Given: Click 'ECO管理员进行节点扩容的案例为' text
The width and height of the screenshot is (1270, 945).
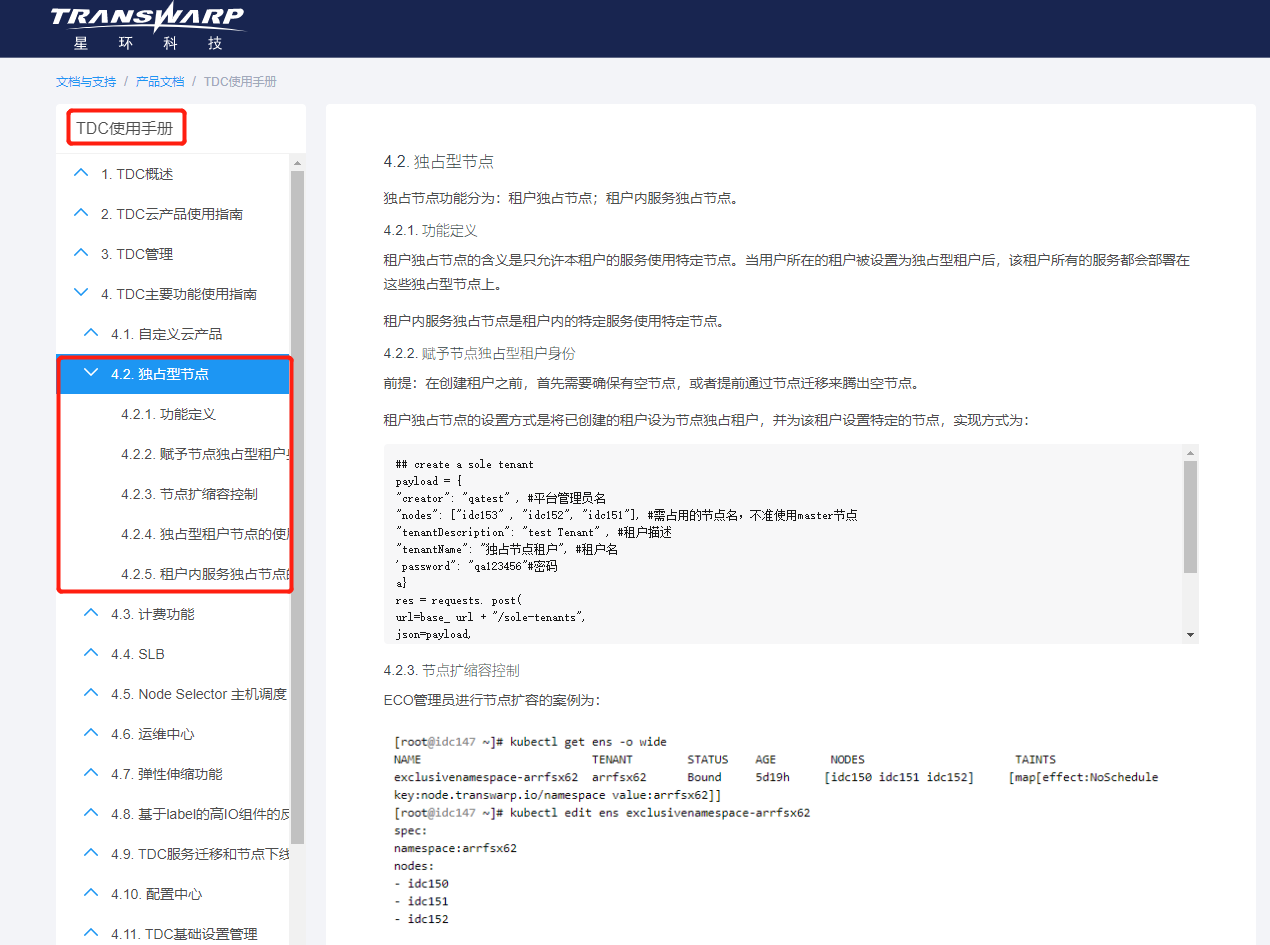Looking at the screenshot, I should click(x=491, y=700).
